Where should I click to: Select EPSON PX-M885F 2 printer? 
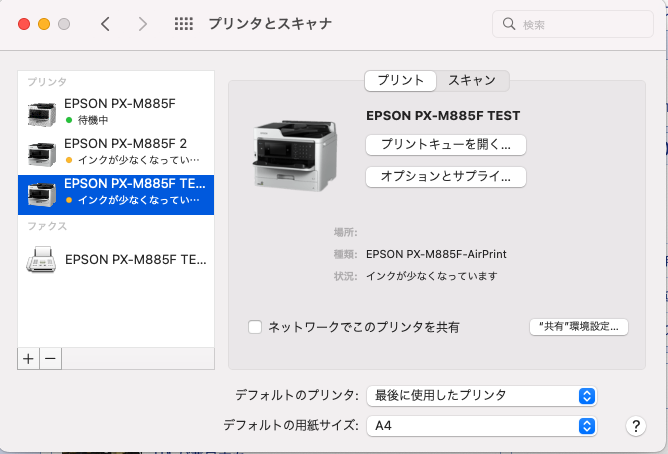pos(116,152)
